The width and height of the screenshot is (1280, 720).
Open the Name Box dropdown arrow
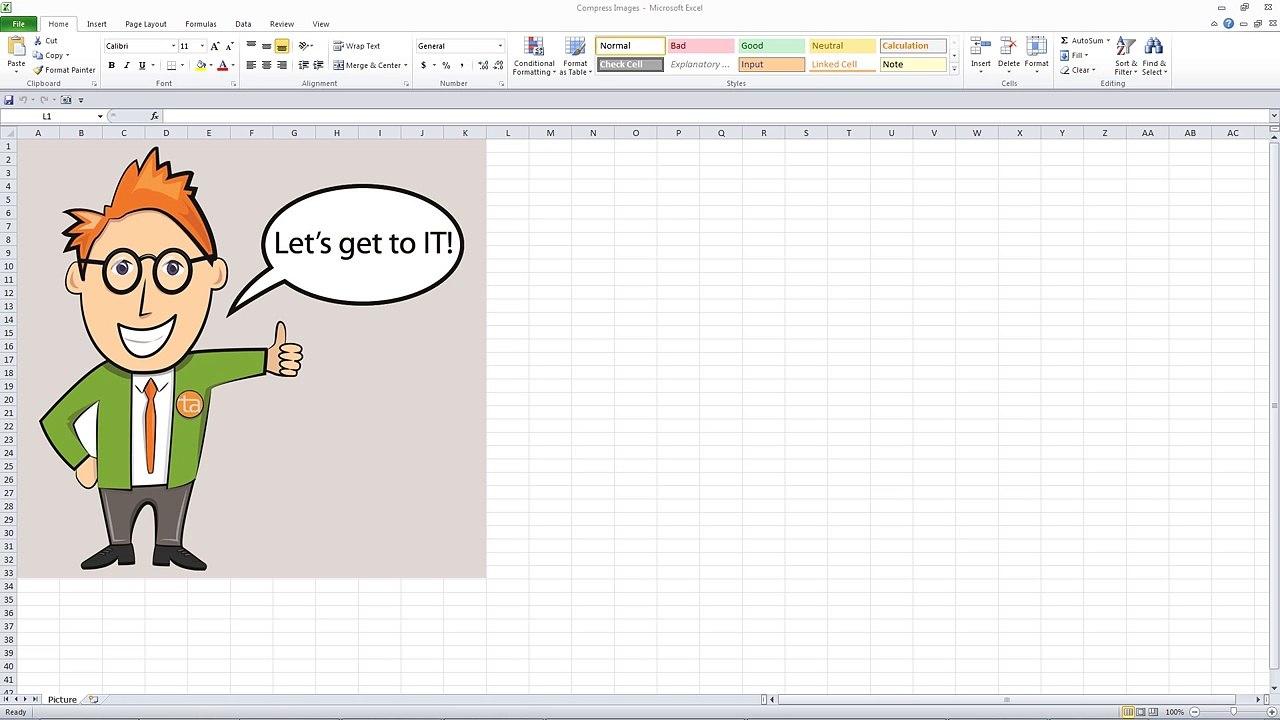(99, 116)
